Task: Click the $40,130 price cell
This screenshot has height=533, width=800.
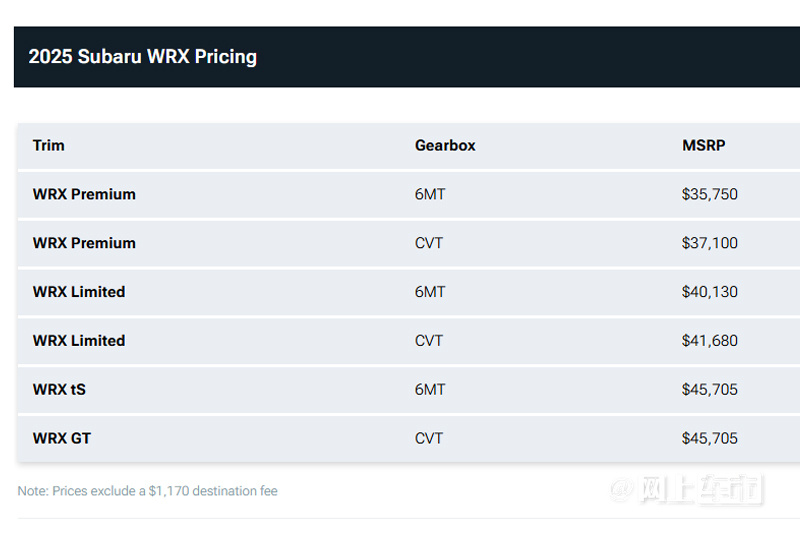Action: click(x=710, y=292)
